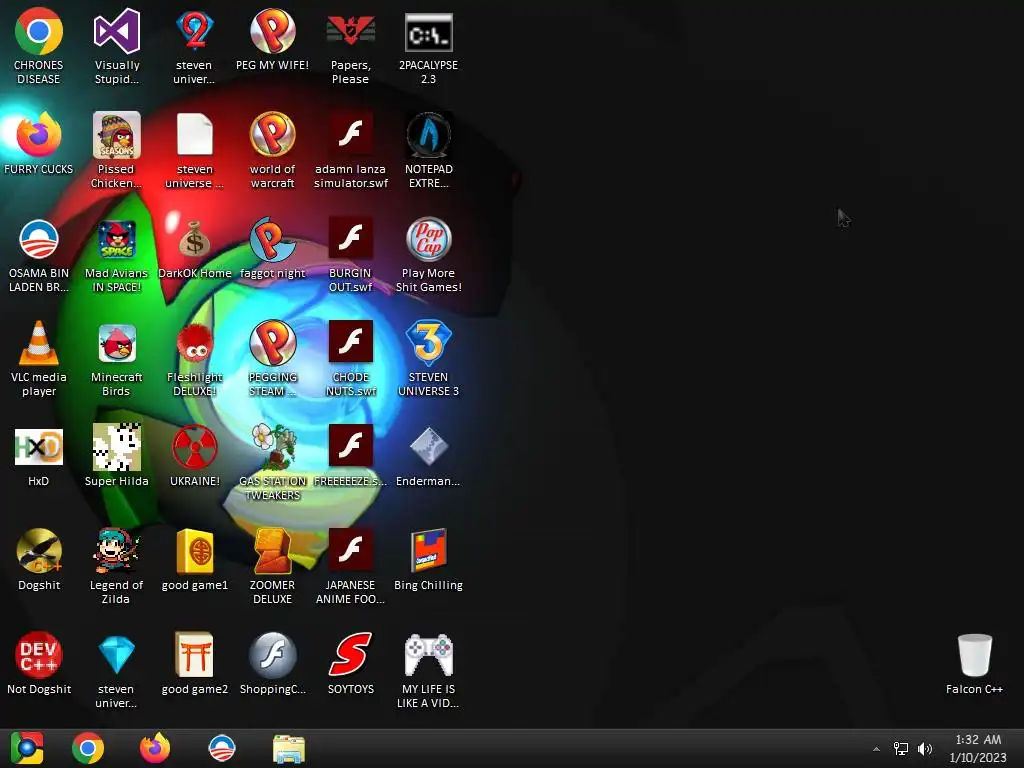Open the Start menu button in taskbar
Screen dimensions: 1024x768
27,748
